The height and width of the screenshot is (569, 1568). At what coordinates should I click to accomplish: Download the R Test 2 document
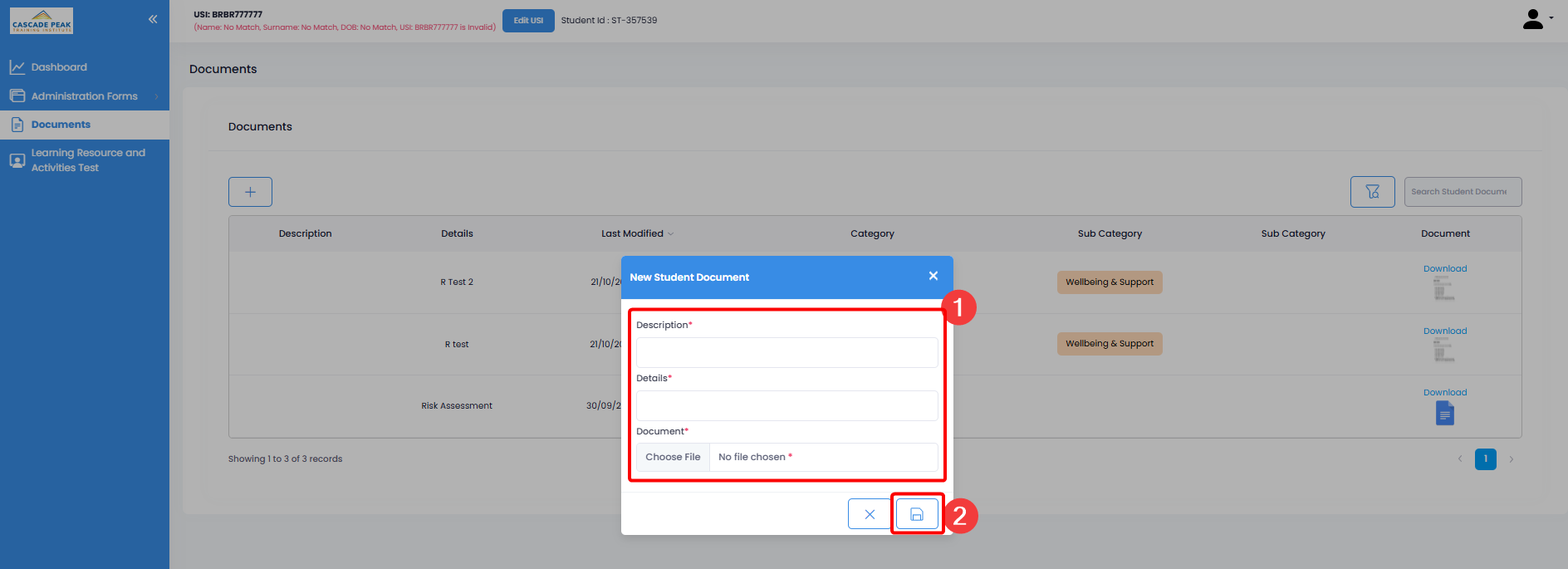pyautogui.click(x=1445, y=269)
